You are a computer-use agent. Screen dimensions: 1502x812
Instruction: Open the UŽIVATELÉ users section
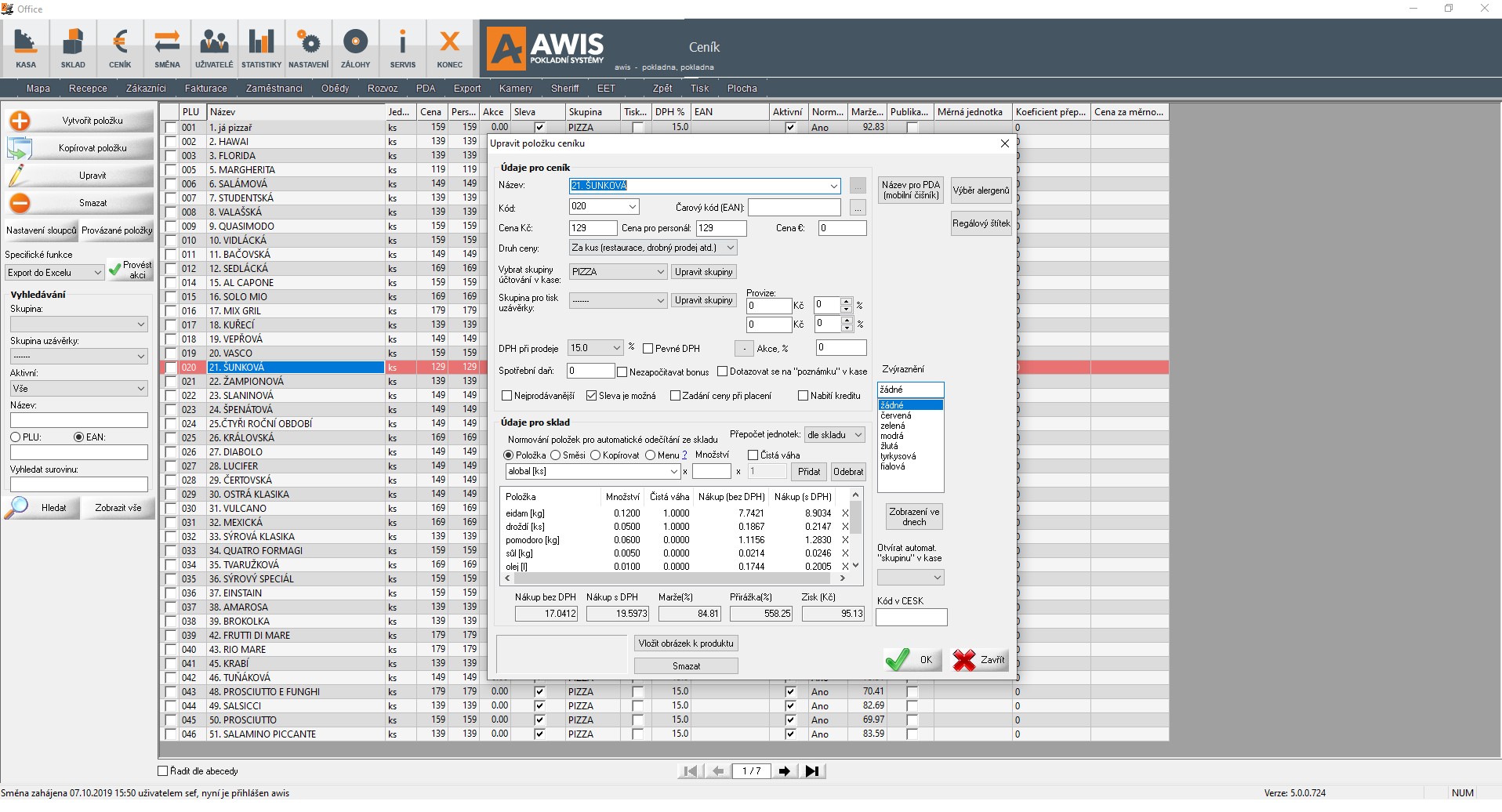click(214, 48)
